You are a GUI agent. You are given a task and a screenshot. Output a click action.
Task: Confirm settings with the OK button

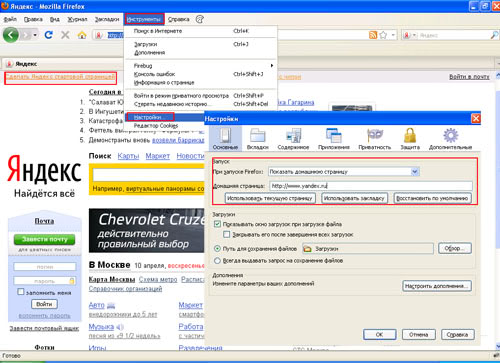click(x=379, y=334)
